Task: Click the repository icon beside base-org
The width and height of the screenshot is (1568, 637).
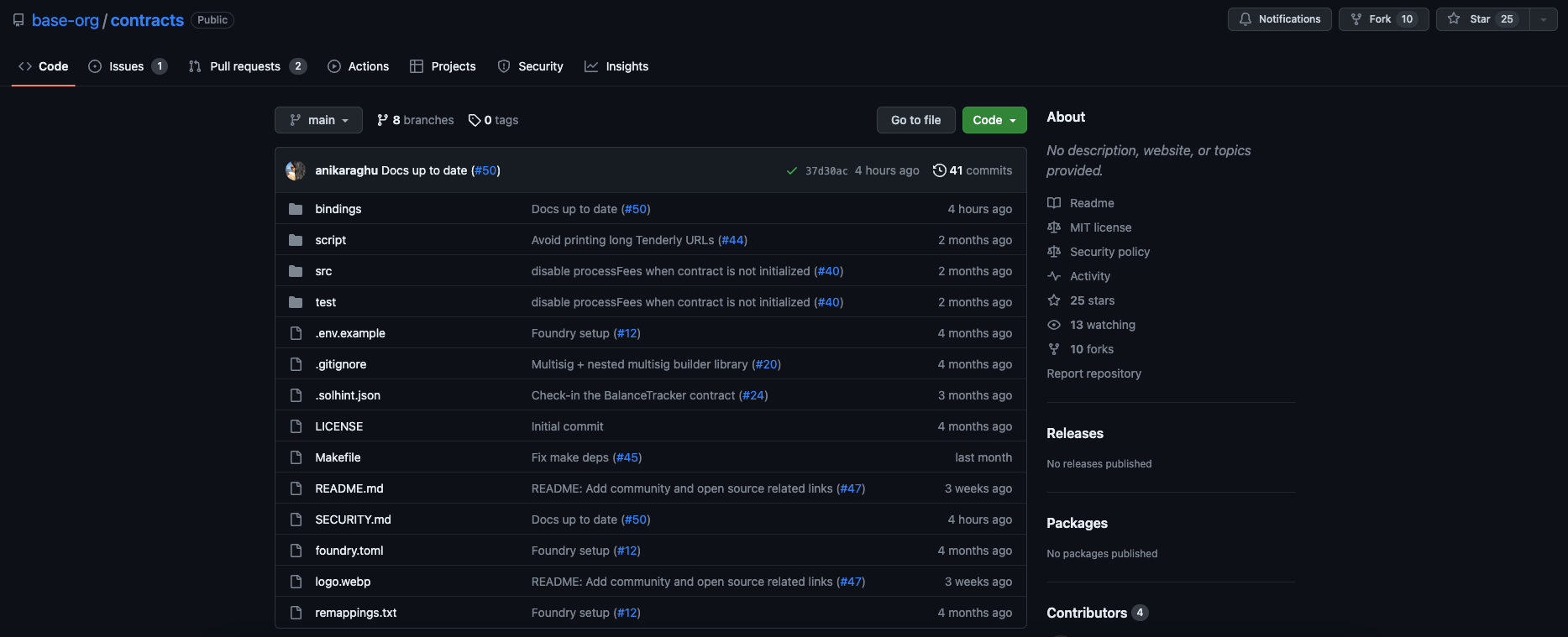Action: point(18,20)
